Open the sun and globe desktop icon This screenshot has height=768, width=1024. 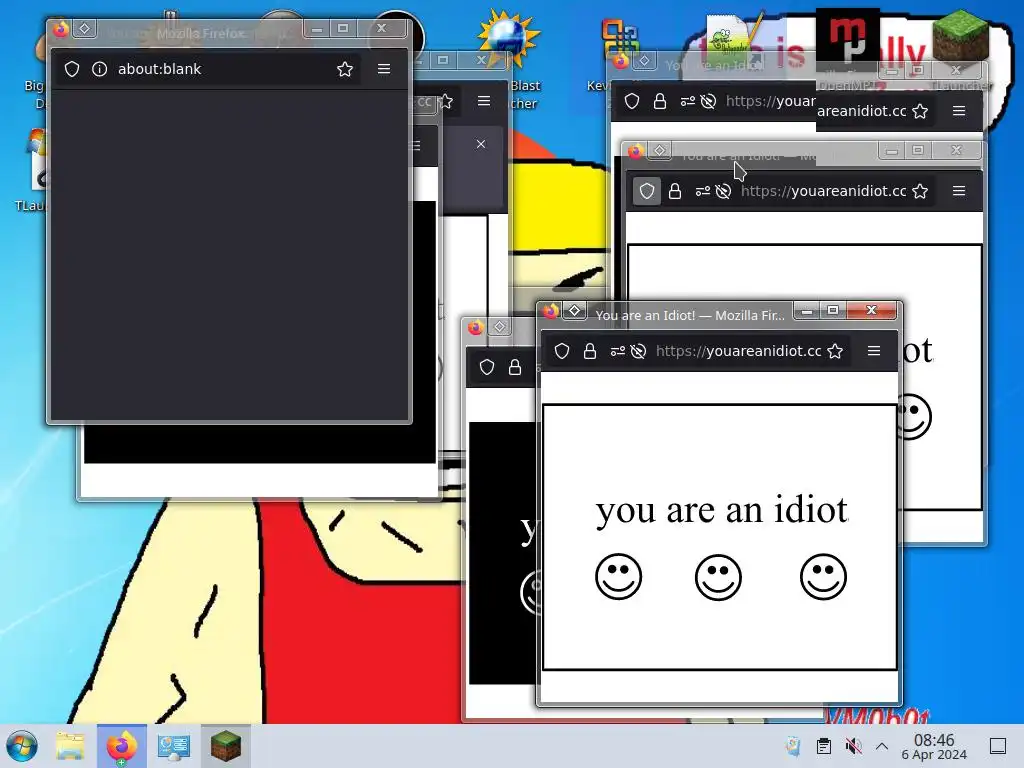(508, 40)
